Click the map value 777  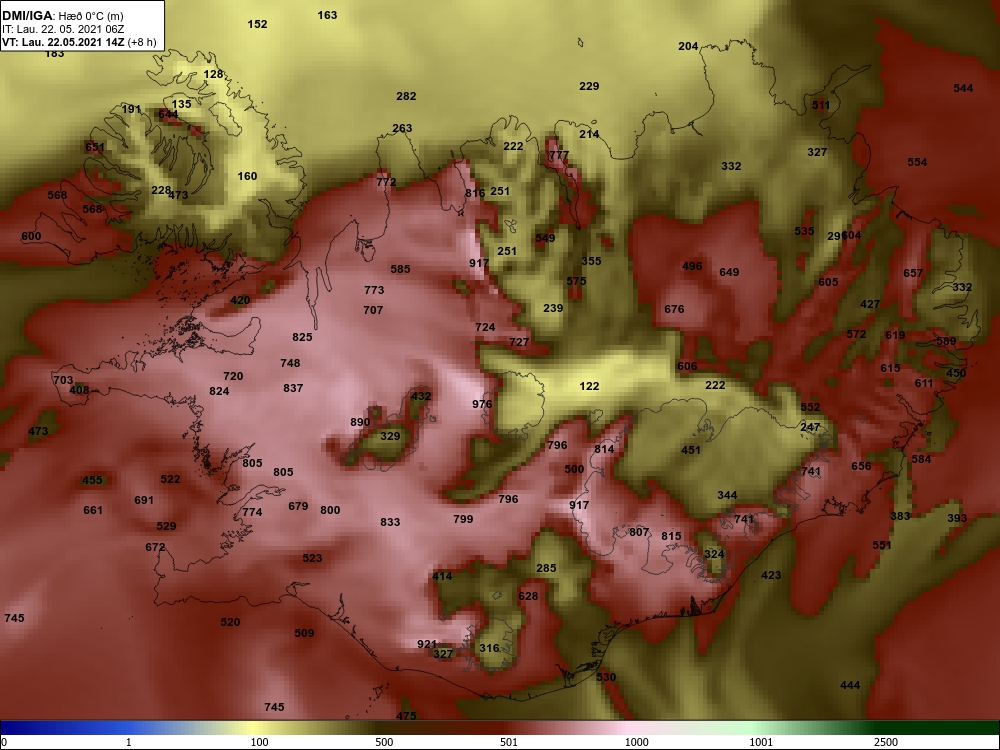[x=559, y=155]
